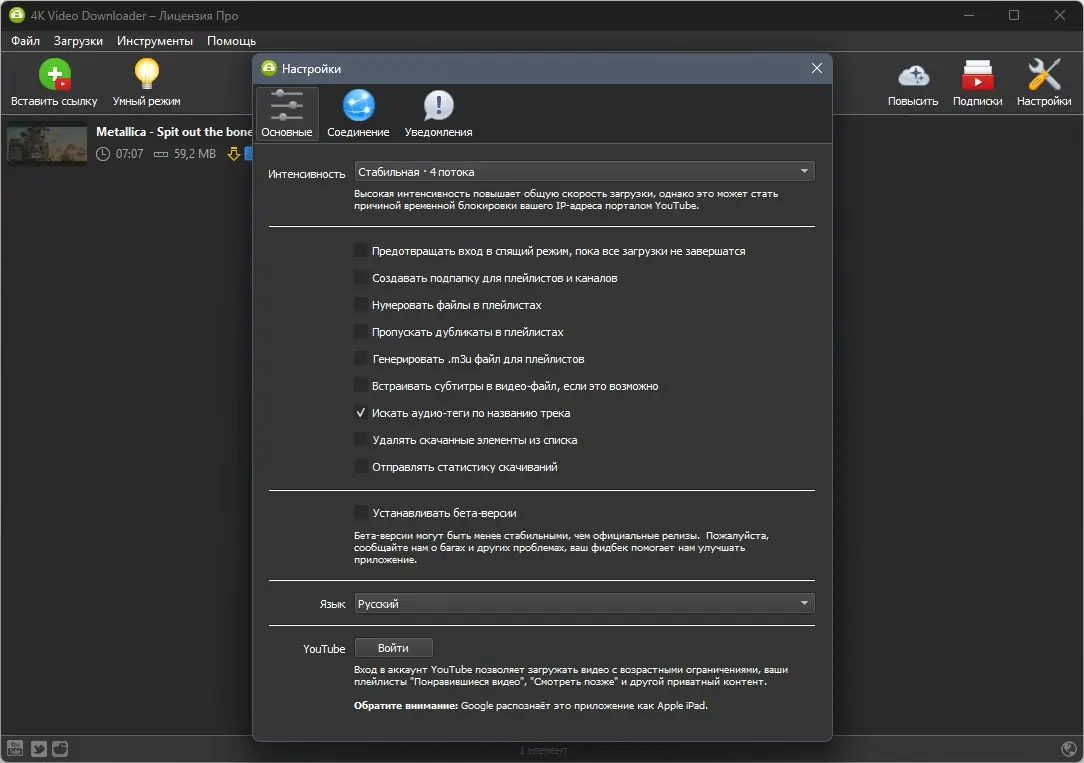The height and width of the screenshot is (763, 1084).
Task: Enable Пропускать дубликаты в плейлистах
Action: (361, 331)
